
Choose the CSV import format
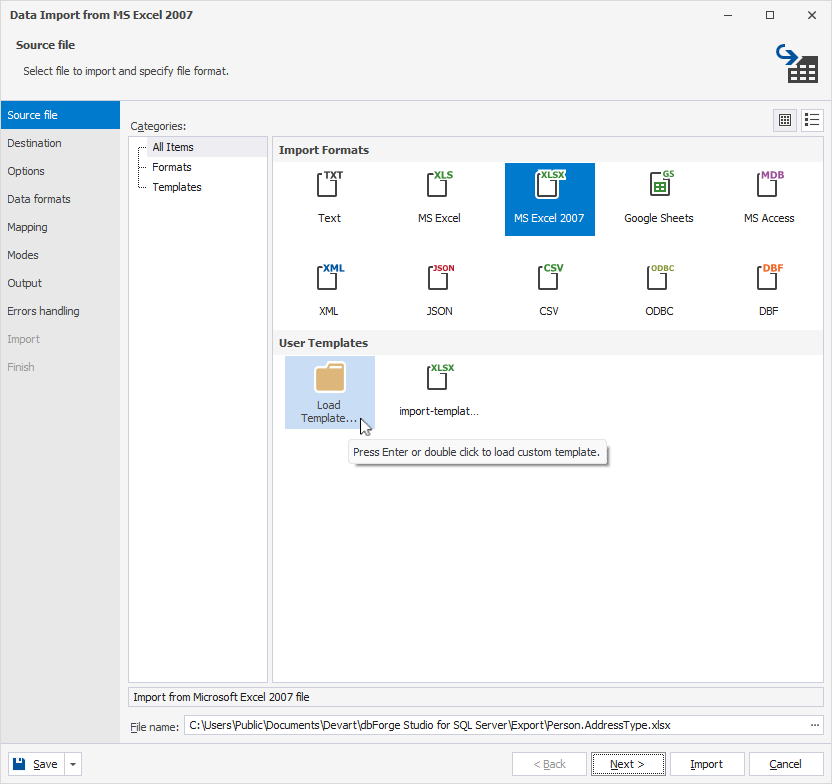[x=549, y=291]
